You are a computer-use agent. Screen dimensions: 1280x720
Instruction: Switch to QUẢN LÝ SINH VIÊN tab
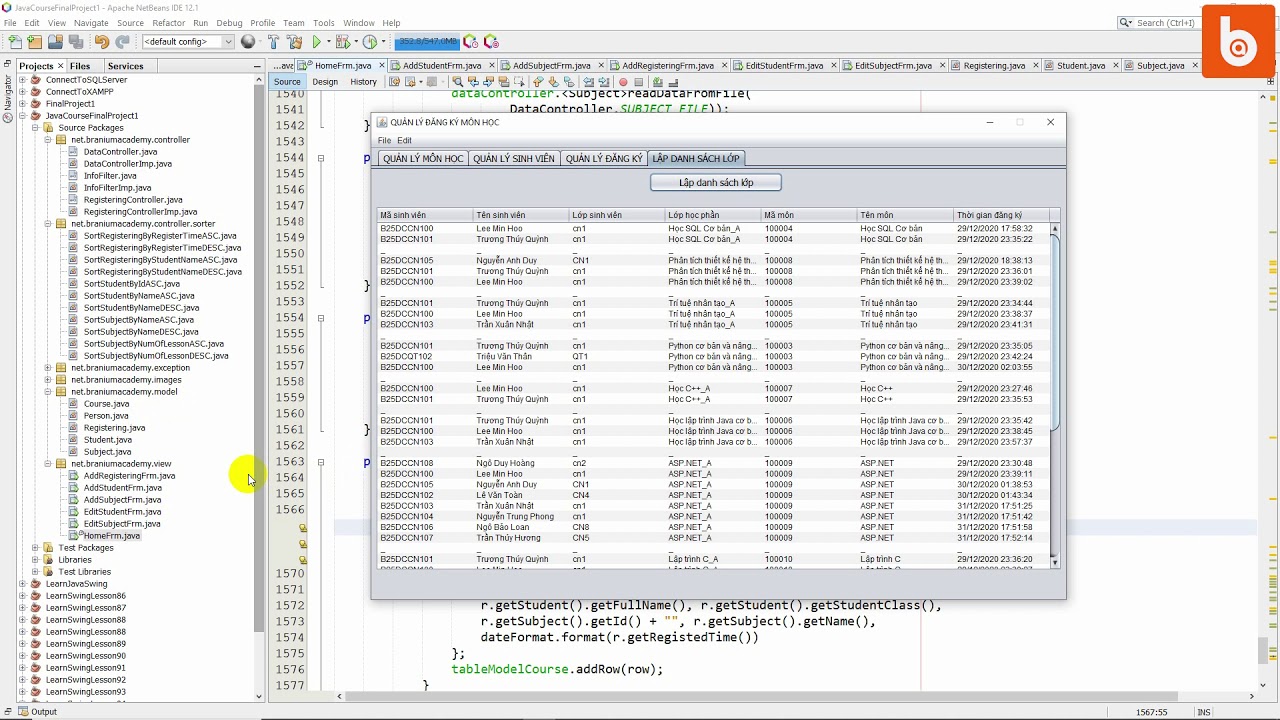513,159
